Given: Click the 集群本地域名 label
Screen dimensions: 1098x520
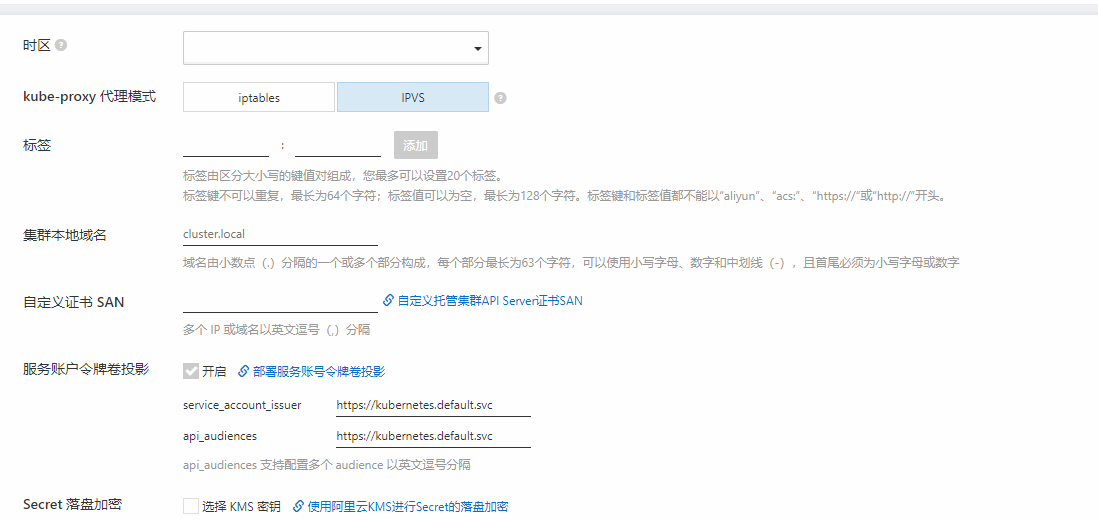Looking at the screenshot, I should (x=64, y=235).
